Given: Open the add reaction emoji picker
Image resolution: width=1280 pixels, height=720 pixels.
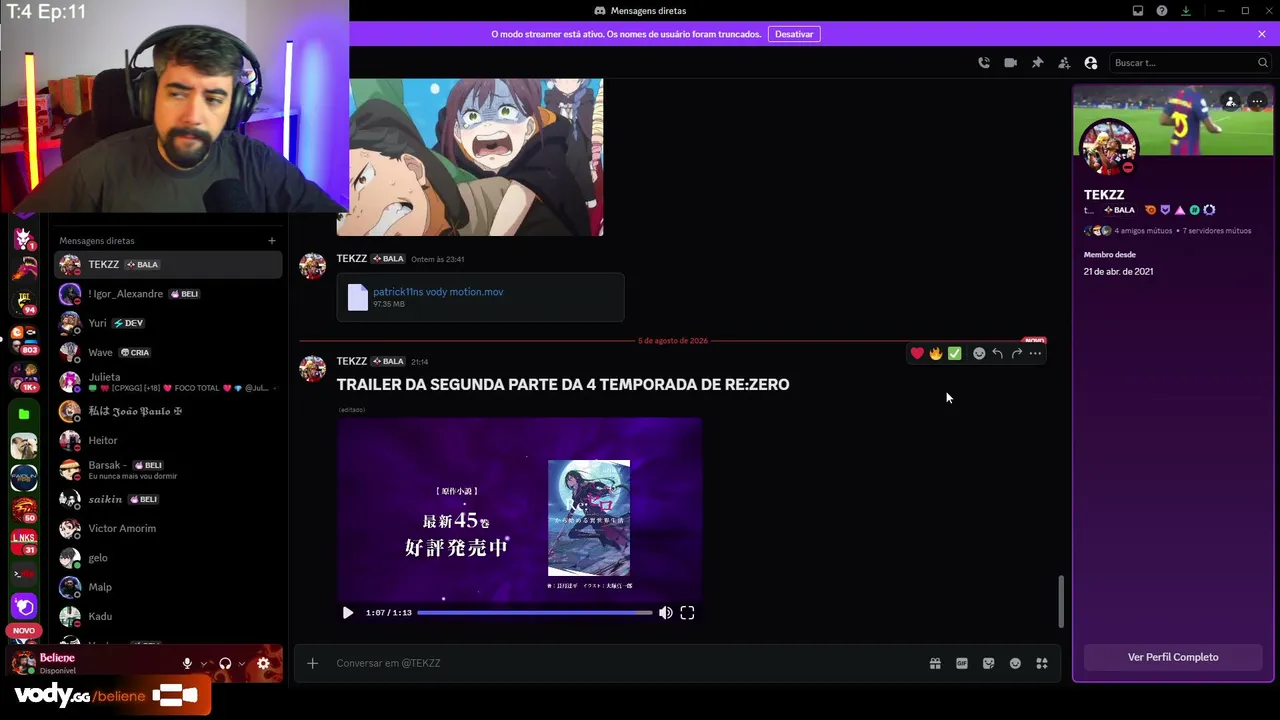Looking at the screenshot, I should pyautogui.click(x=979, y=353).
